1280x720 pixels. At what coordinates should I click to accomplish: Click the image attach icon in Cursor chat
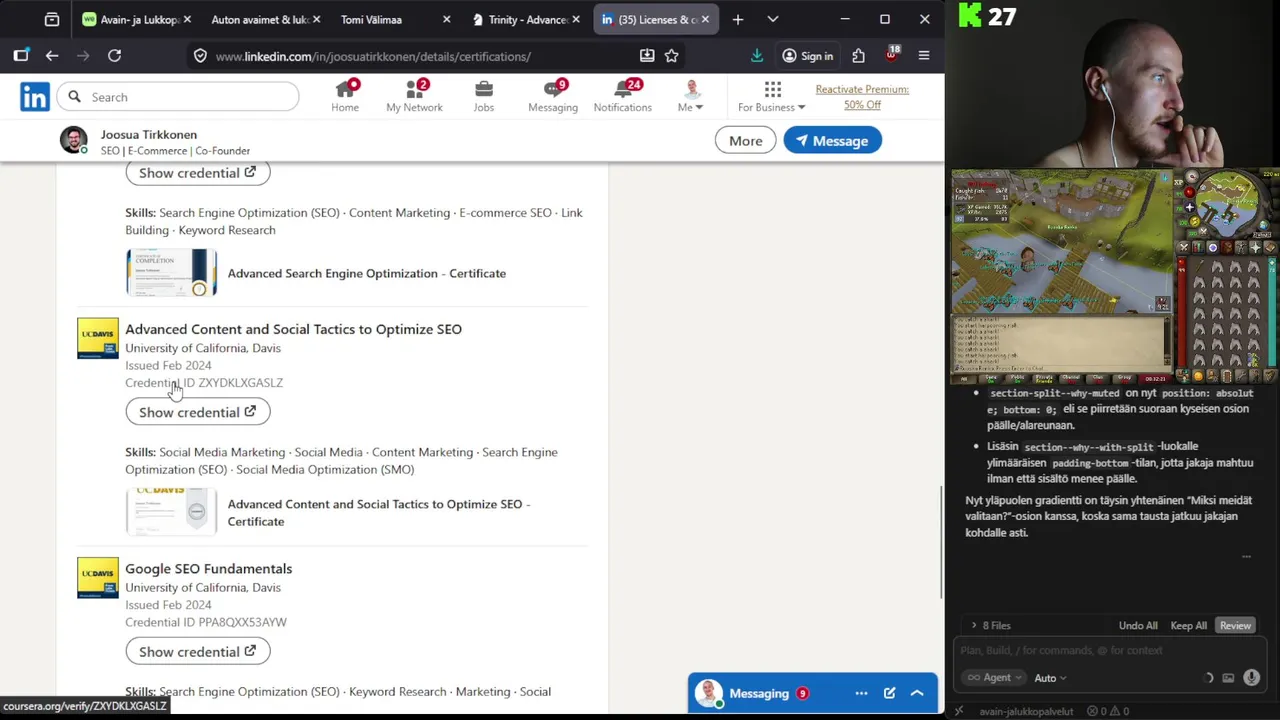[x=1228, y=678]
